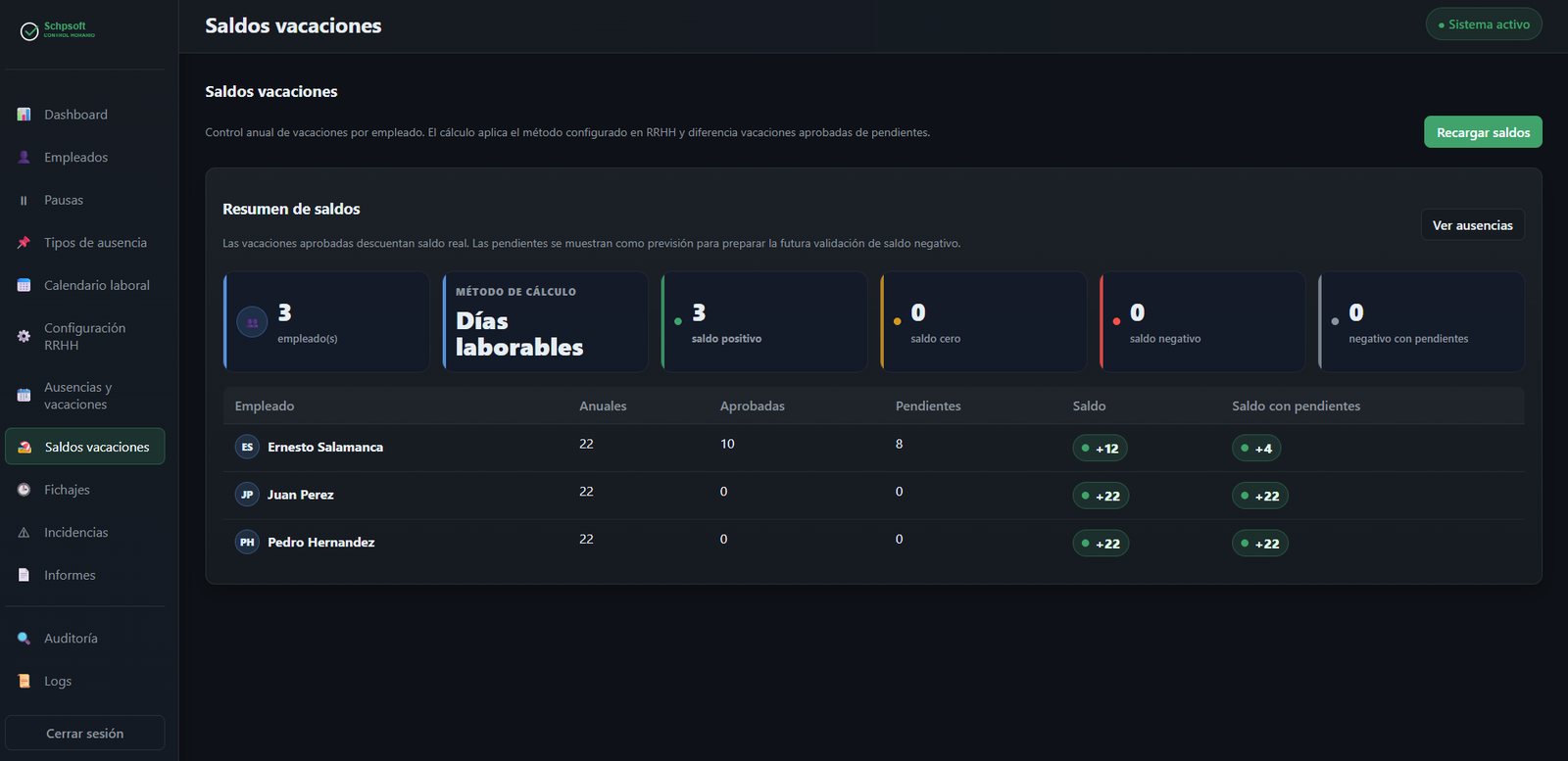Click the Calendario laboral calendar icon

(24, 285)
